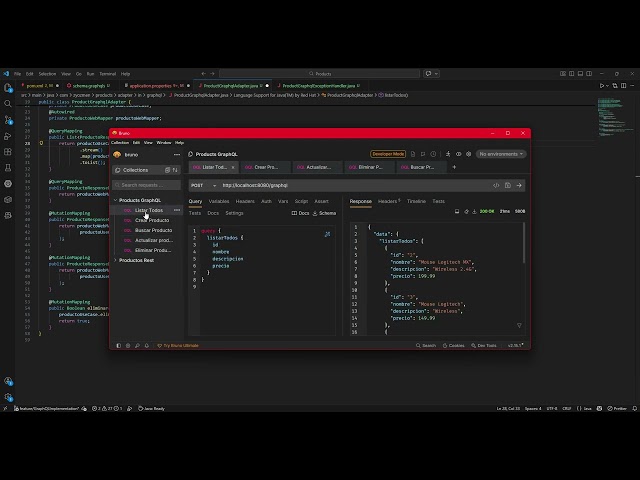The image size is (640, 480).
Task: Click the VS Code command center search box
Action: (320, 74)
